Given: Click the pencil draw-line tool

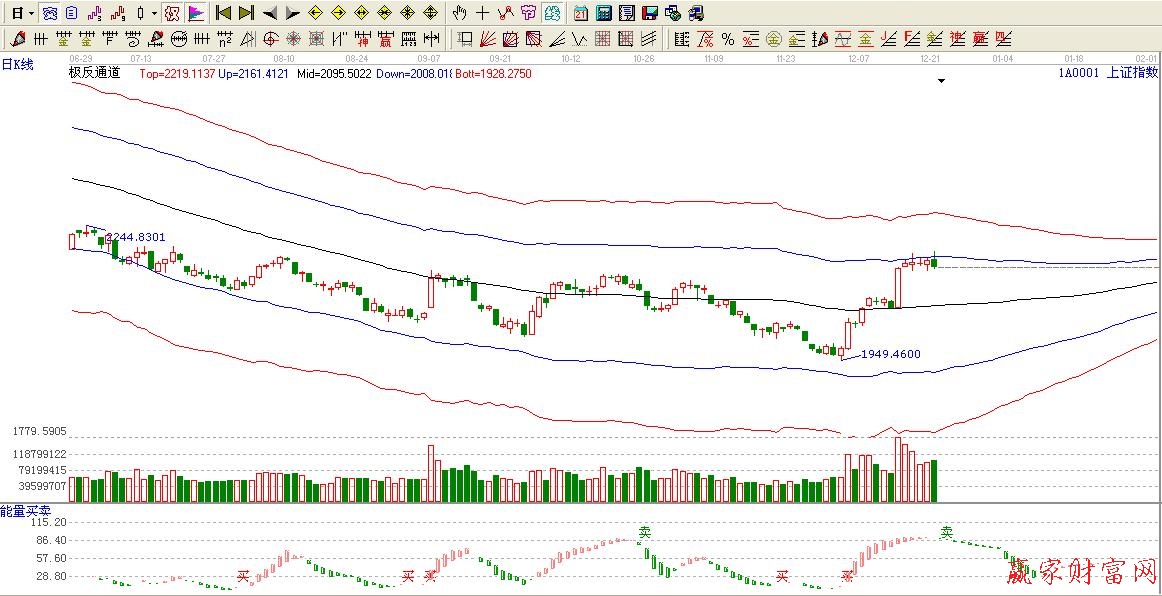Looking at the screenshot, I should pyautogui.click(x=17, y=39).
